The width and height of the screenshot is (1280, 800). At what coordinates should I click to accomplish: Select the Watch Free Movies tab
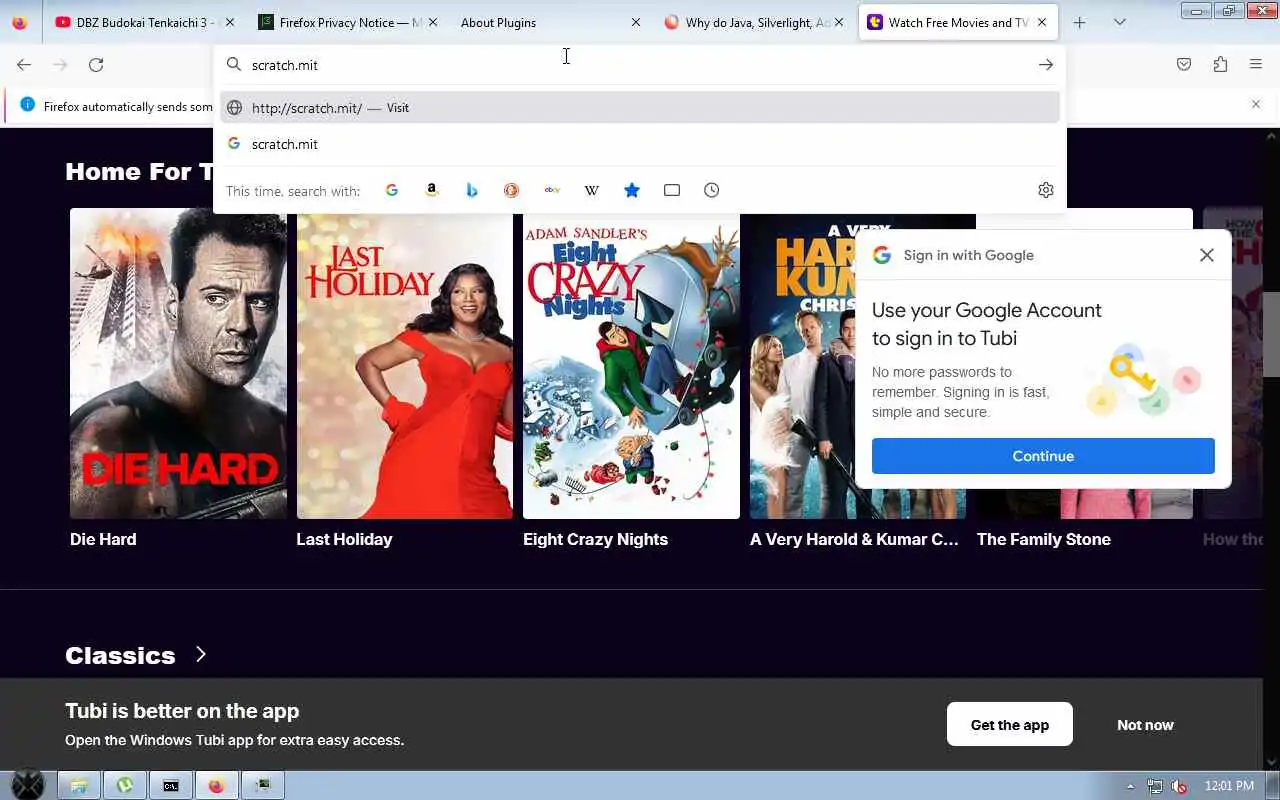point(958,22)
